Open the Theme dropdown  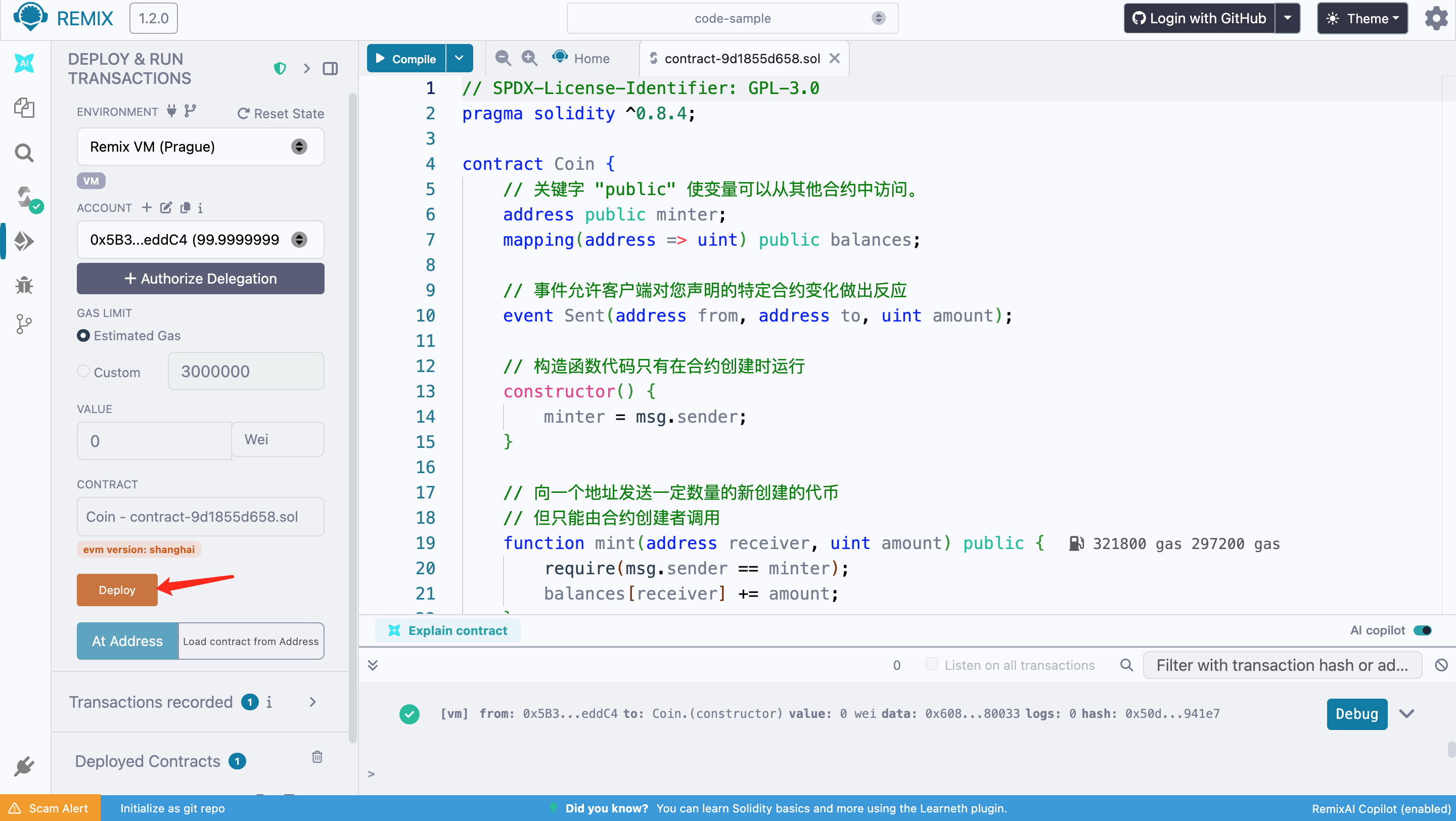point(1362,19)
